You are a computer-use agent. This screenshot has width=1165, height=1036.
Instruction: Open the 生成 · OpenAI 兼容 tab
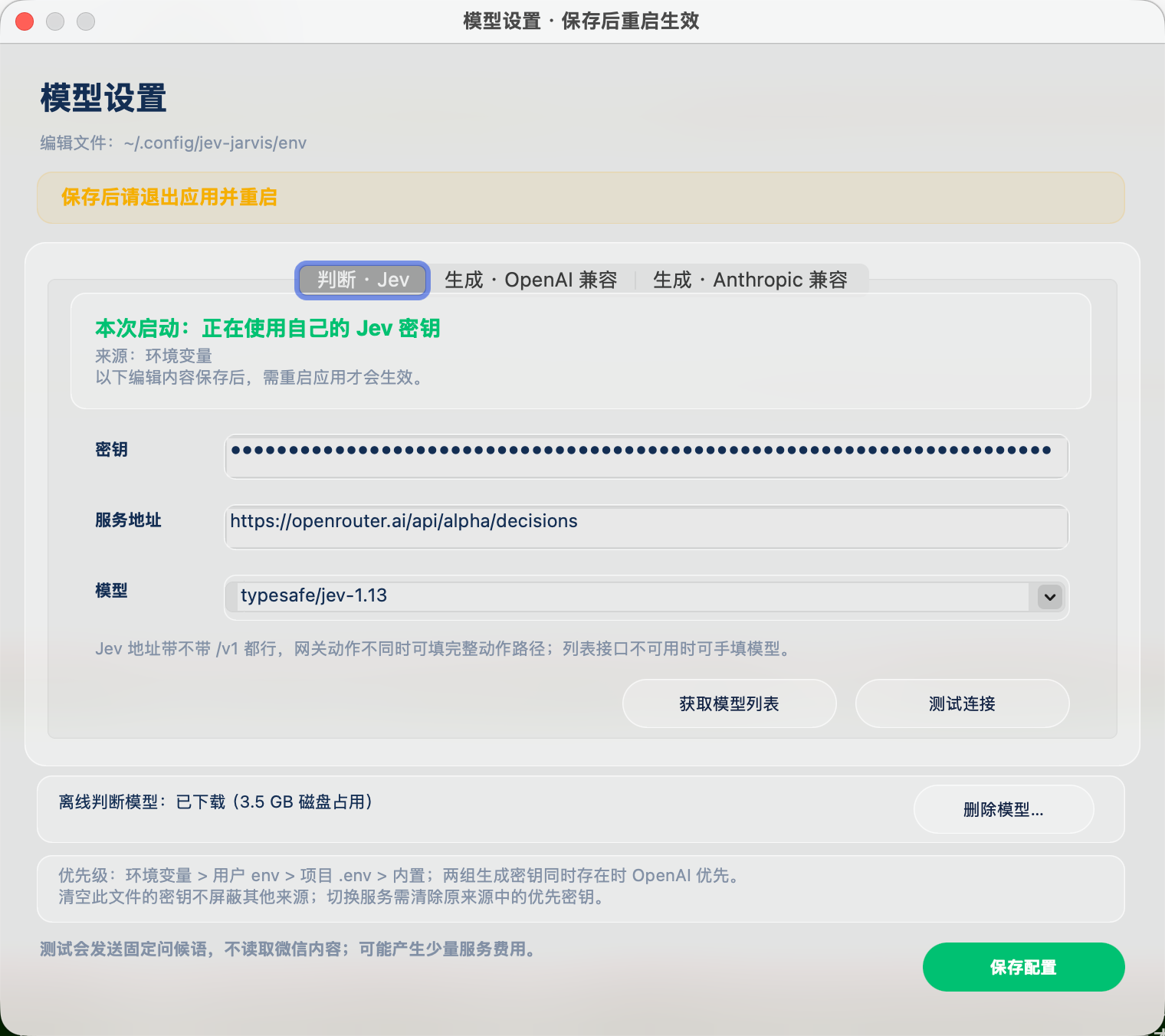click(x=531, y=280)
